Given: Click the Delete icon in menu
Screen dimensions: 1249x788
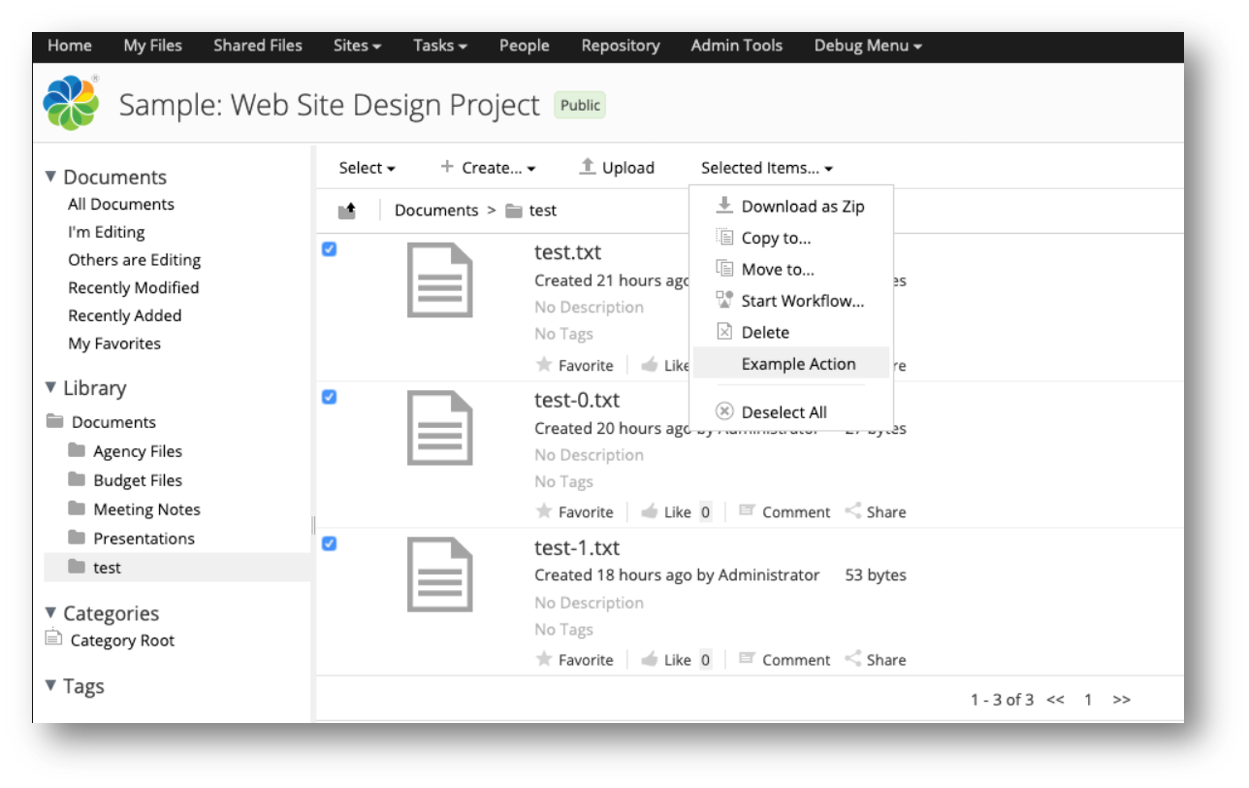Looking at the screenshot, I should pyautogui.click(x=724, y=331).
